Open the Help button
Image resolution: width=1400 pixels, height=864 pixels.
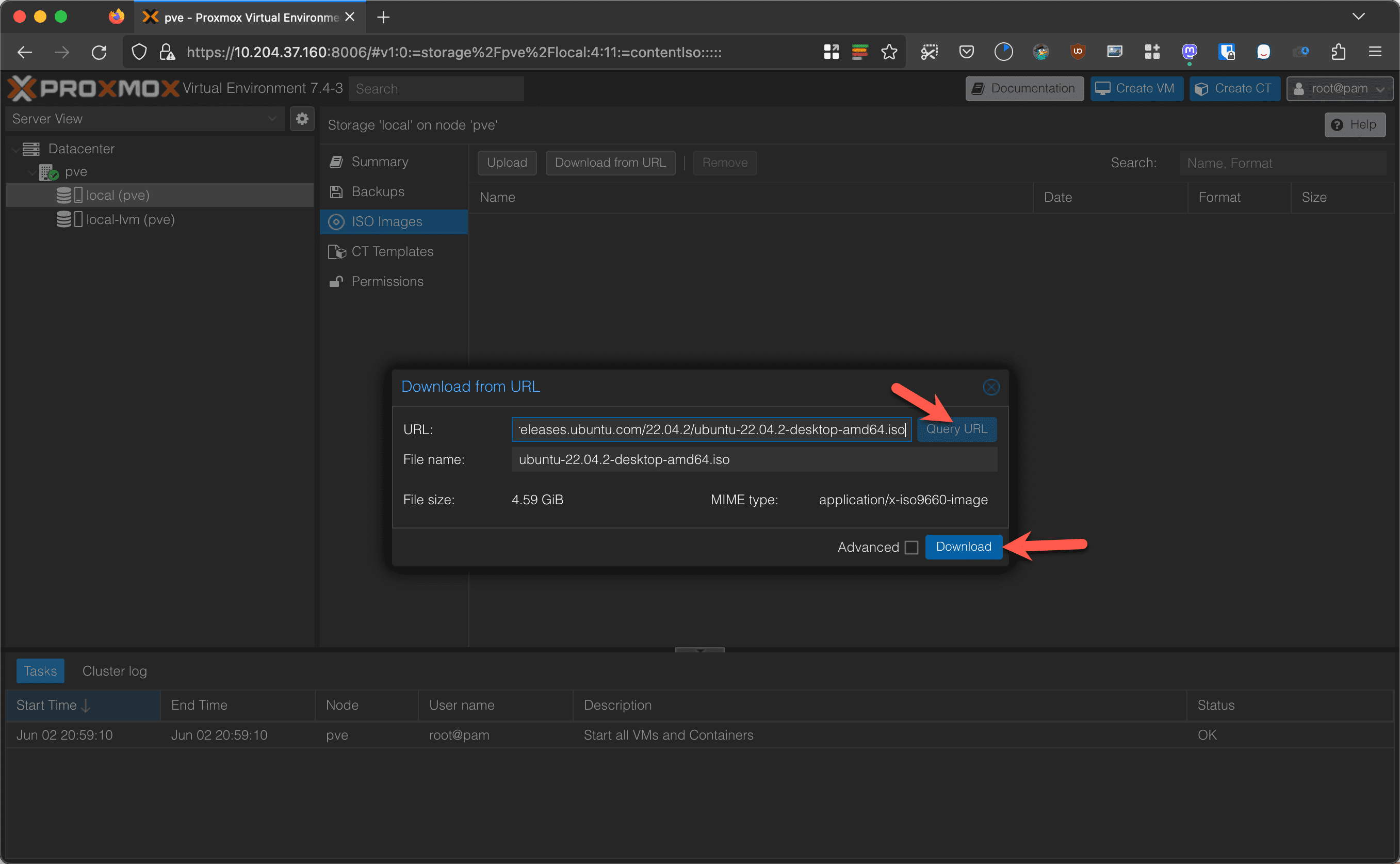pyautogui.click(x=1354, y=124)
